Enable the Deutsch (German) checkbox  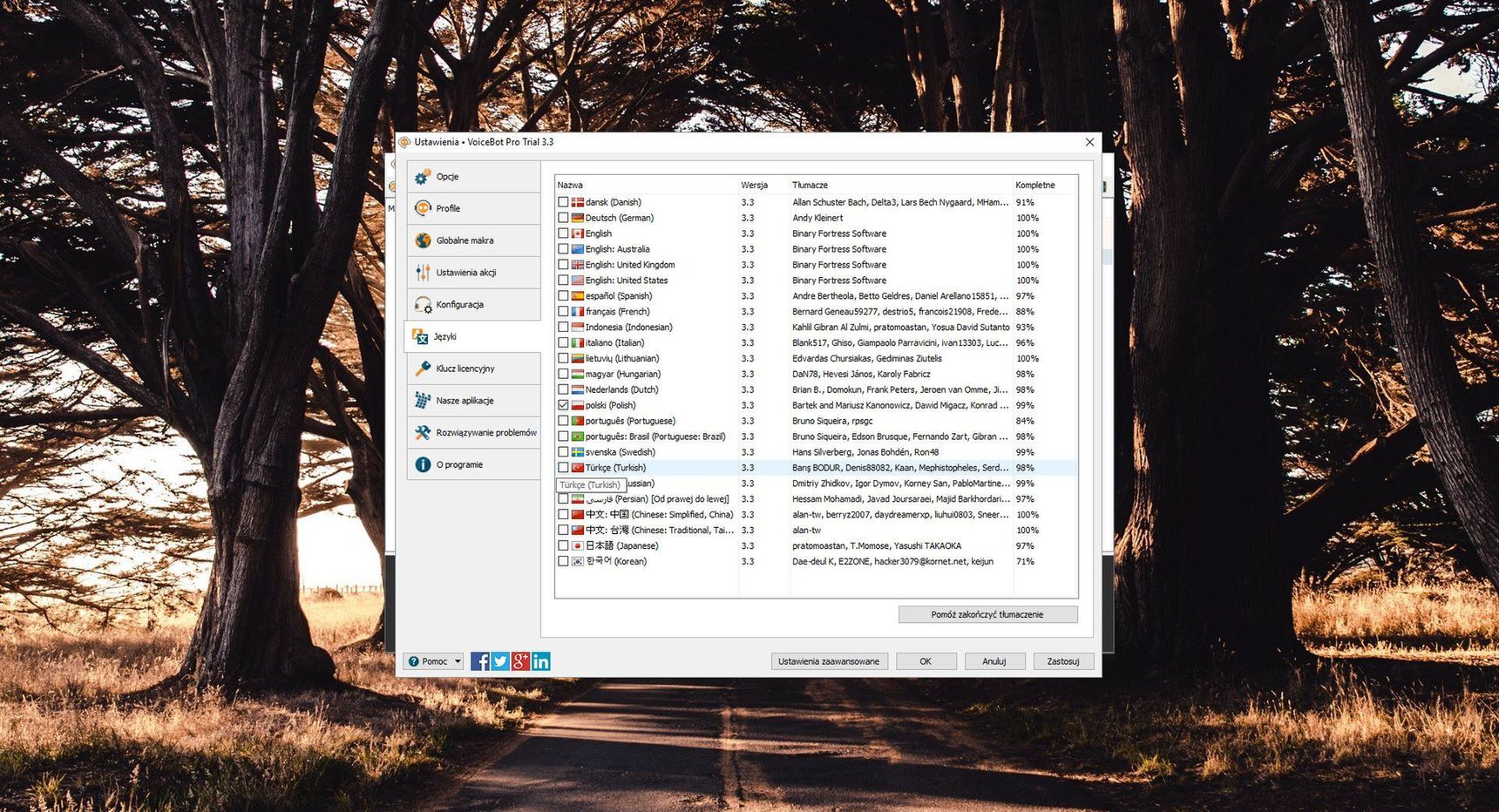pyautogui.click(x=563, y=218)
